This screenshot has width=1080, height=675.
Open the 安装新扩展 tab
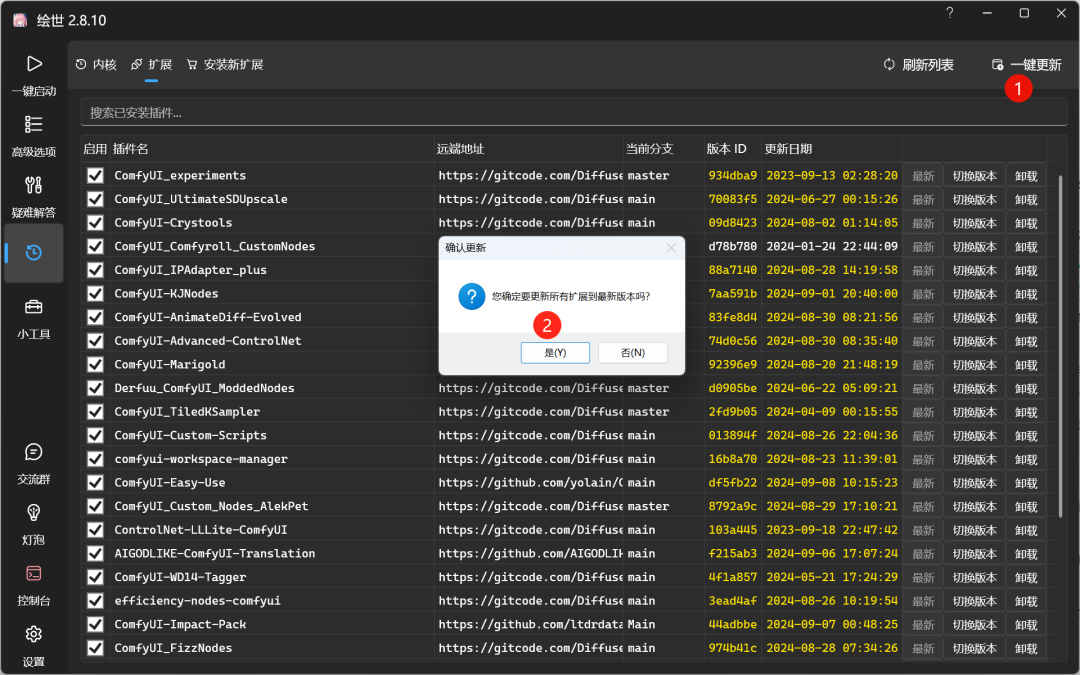[x=228, y=63]
